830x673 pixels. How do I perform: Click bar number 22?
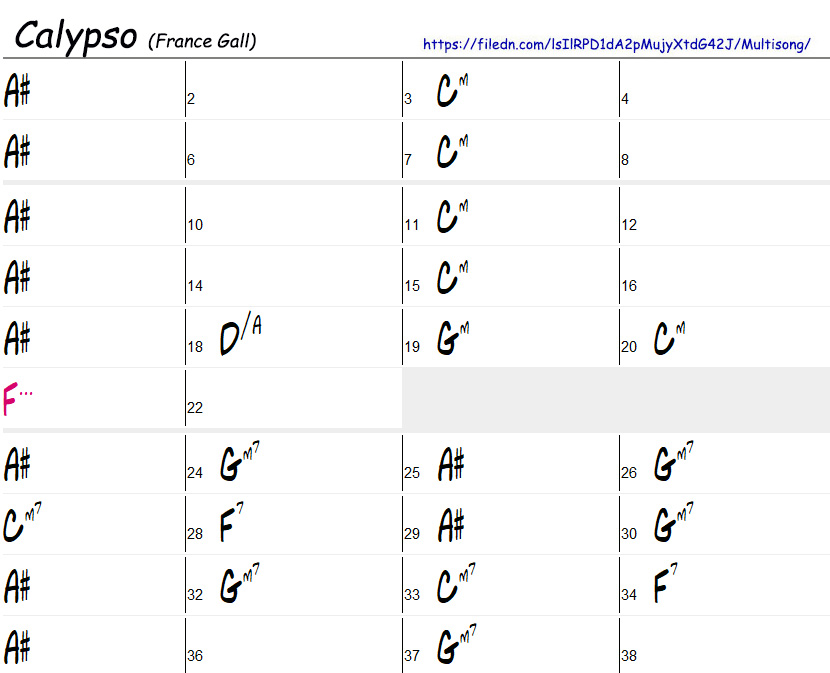[x=195, y=408]
